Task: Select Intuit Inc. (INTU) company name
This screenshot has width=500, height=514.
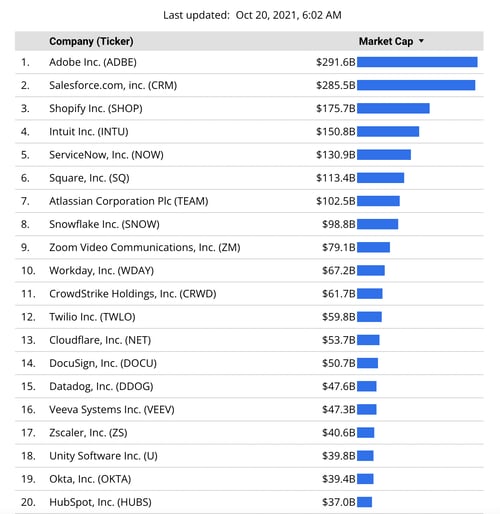Action: pos(89,132)
